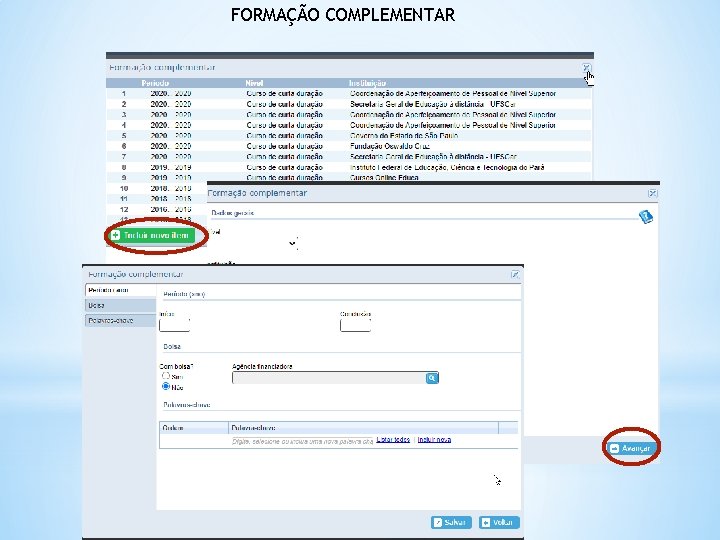Open the blue help book icon
Viewport: 720px width, 540px height.
coord(646,217)
